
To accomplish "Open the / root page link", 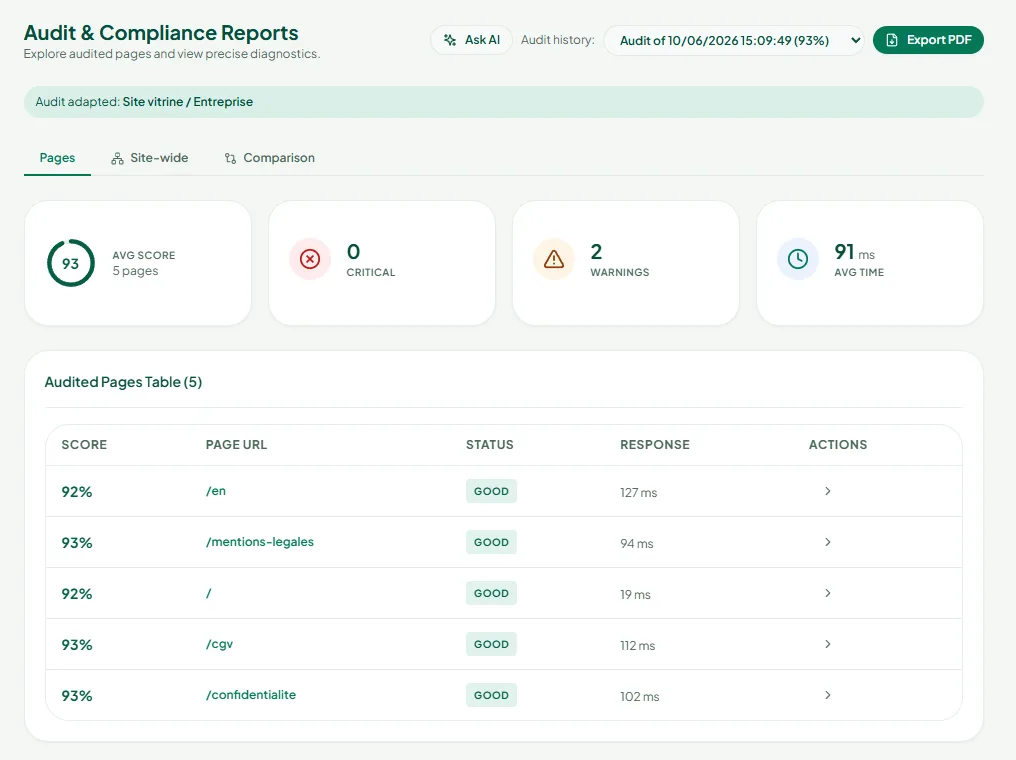I will (209, 593).
